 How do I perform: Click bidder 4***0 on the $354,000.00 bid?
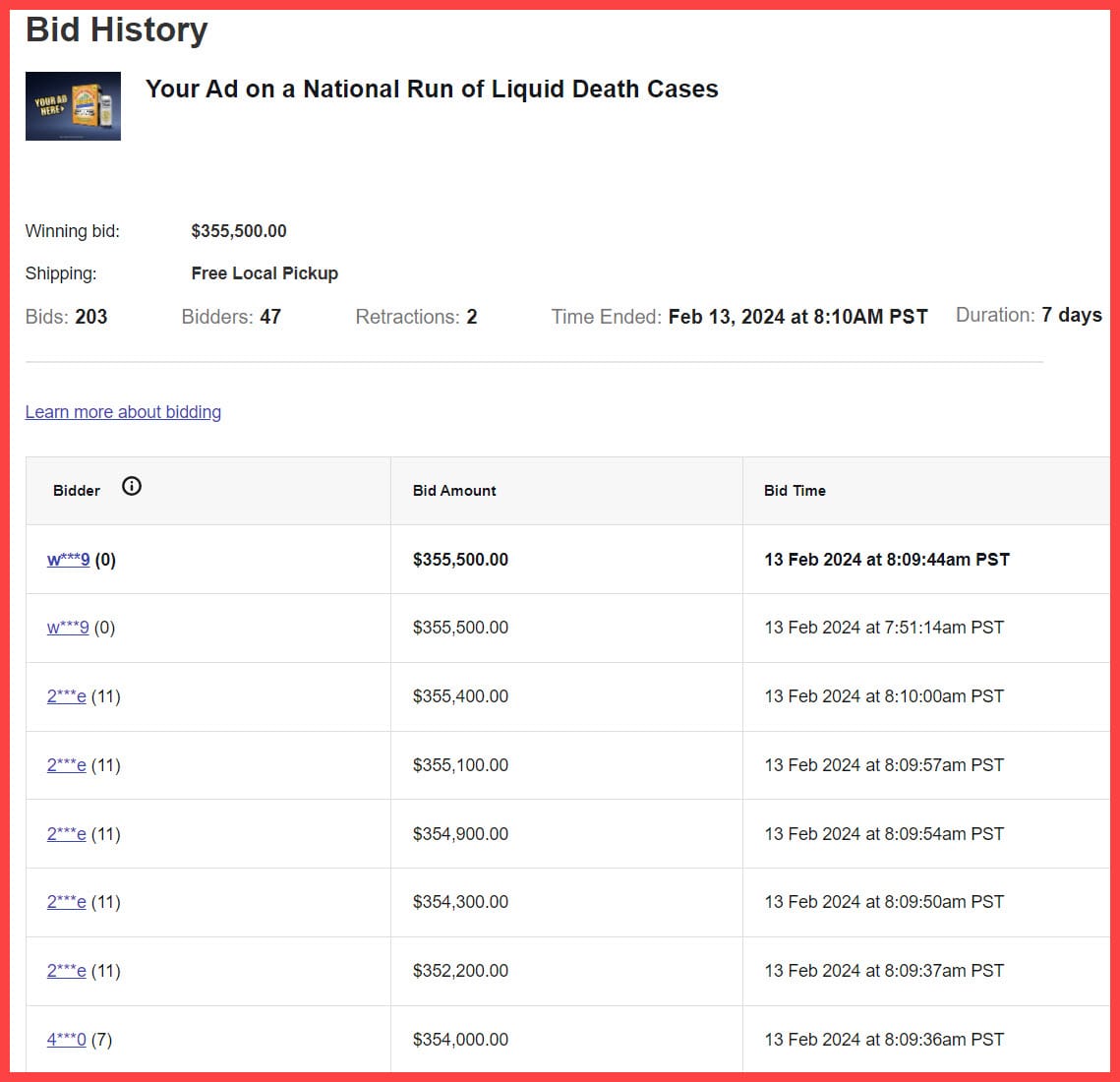coord(66,1040)
